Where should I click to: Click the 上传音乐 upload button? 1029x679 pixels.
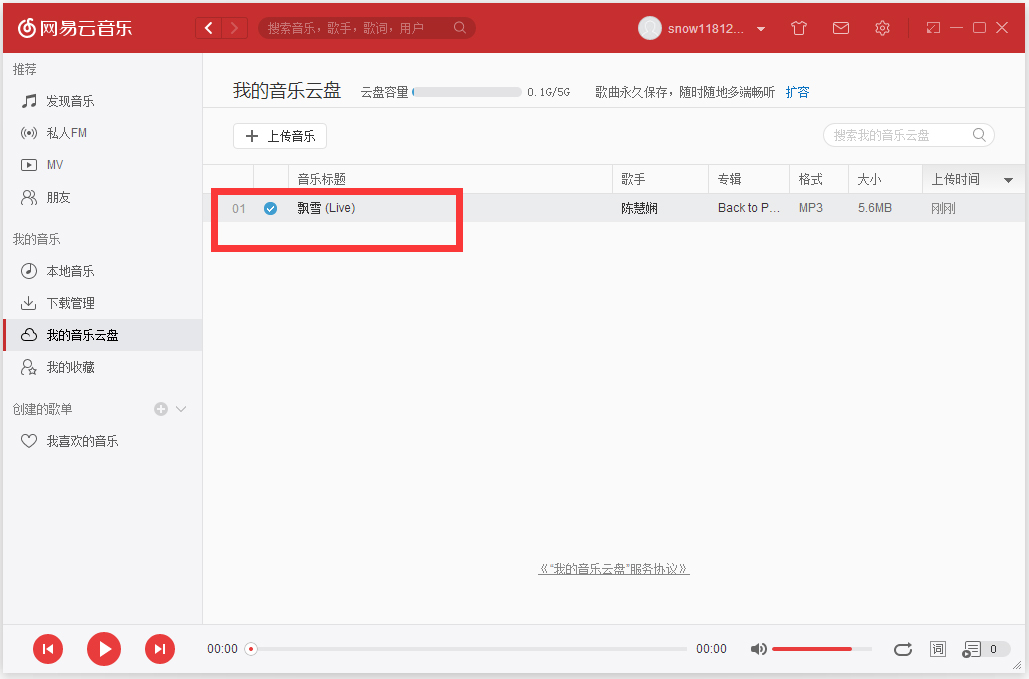point(279,136)
